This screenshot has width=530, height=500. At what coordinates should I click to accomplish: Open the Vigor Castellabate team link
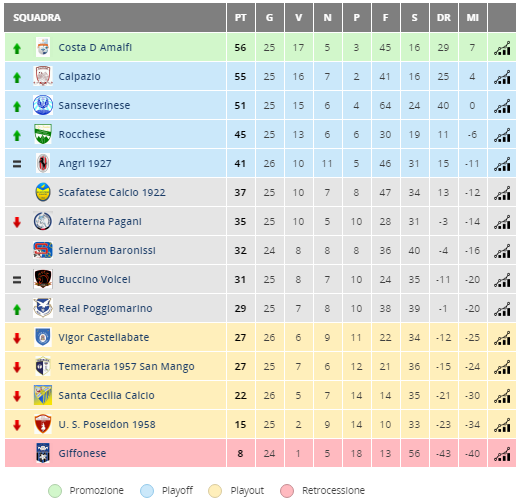(x=103, y=337)
